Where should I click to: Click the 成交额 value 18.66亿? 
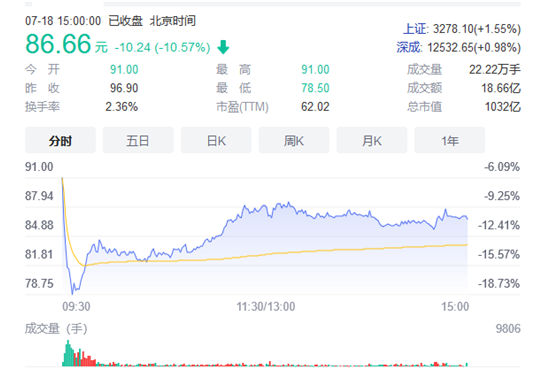pyautogui.click(x=501, y=88)
